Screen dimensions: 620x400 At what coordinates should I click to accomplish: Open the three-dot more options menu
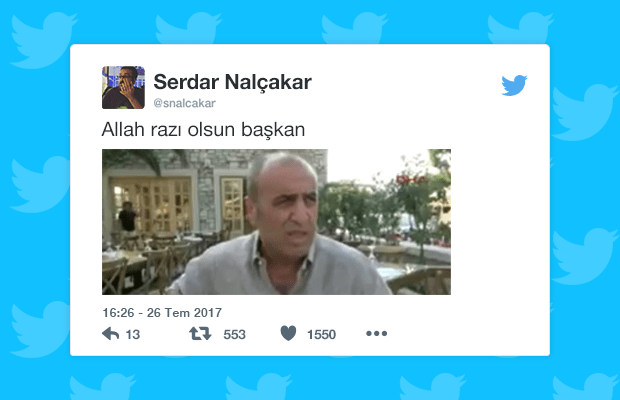tap(376, 334)
